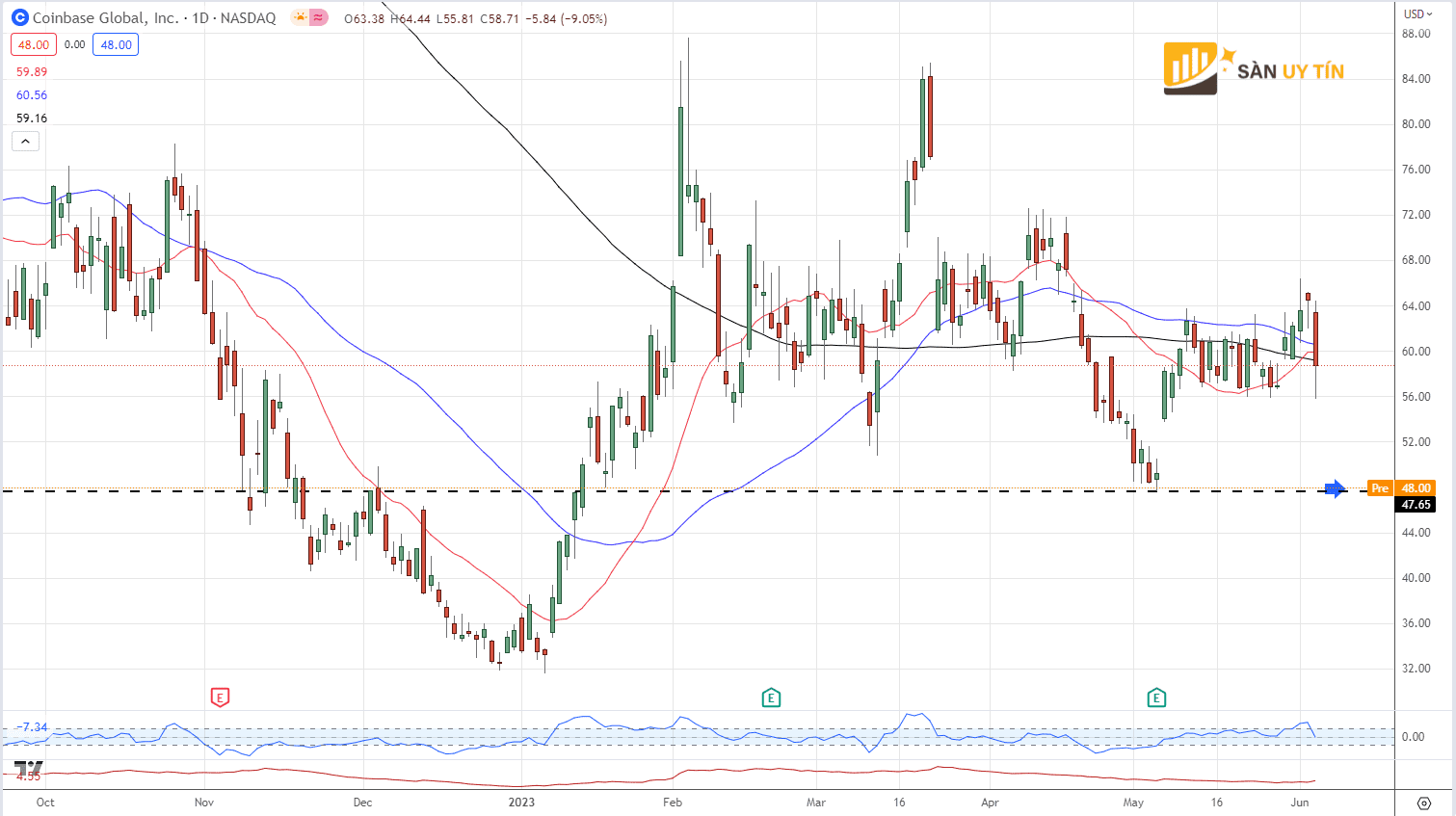Click the Dec label on time axis
Viewport: 1456px width, 816px height.
[362, 803]
